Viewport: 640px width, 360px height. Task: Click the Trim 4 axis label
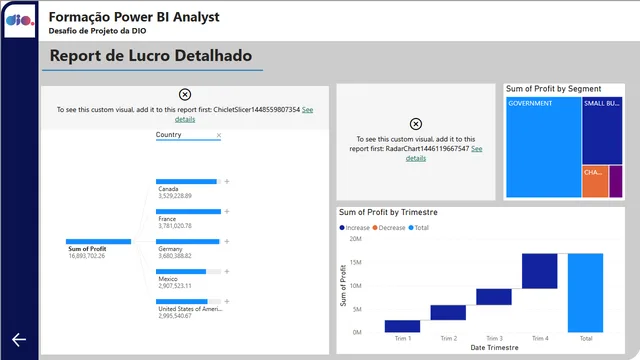pyautogui.click(x=540, y=338)
